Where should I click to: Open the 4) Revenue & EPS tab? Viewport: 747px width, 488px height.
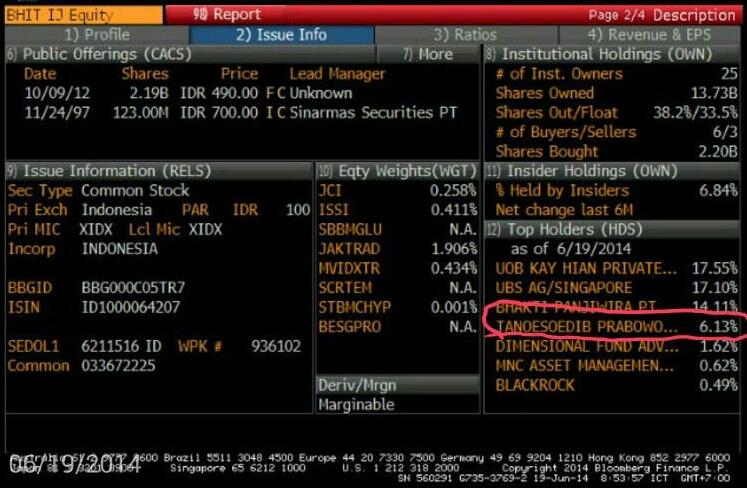pos(649,35)
